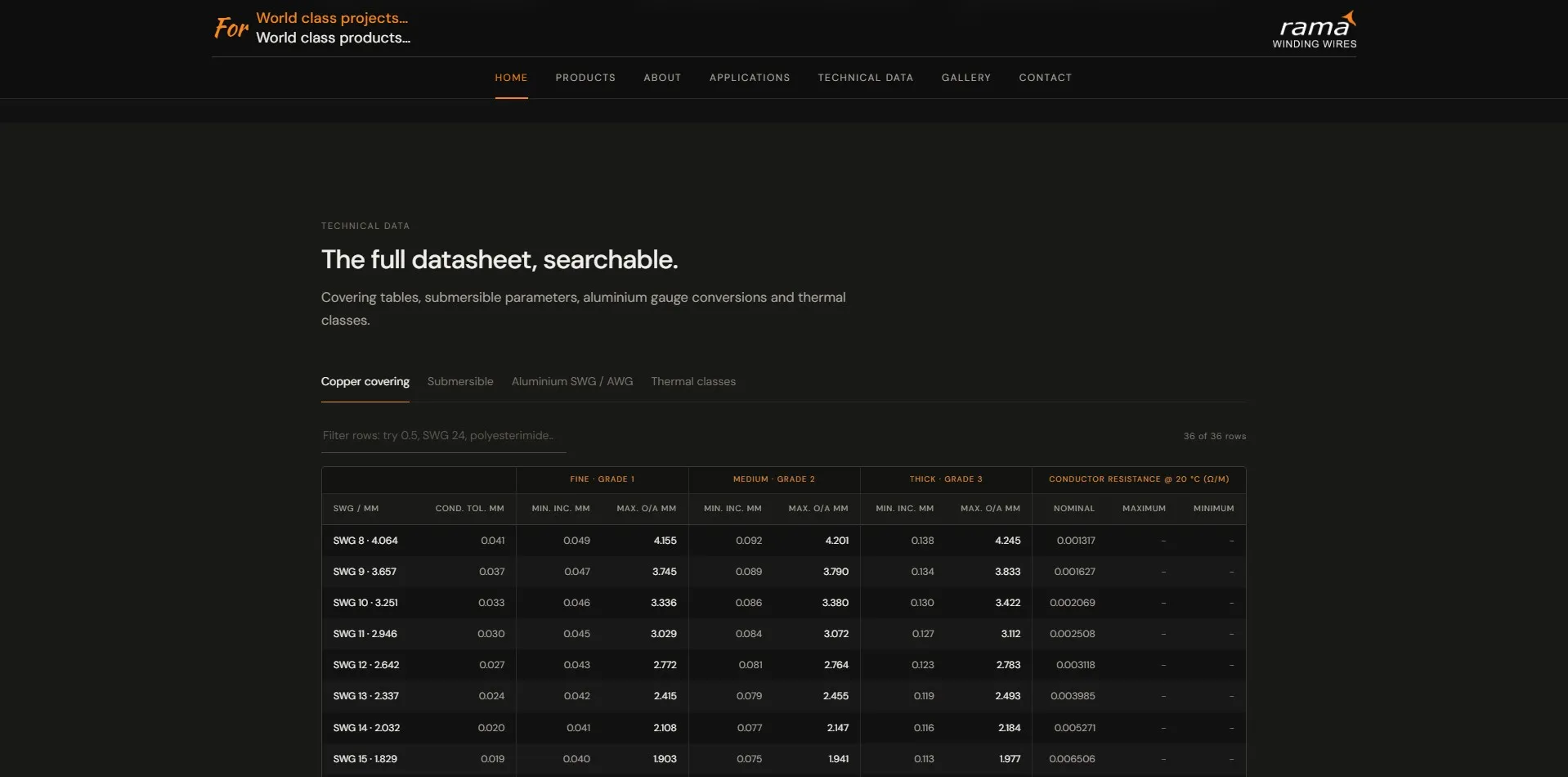Select the 'SWG 8 · 4.064' row label
This screenshot has width=1568, height=777.
[365, 541]
